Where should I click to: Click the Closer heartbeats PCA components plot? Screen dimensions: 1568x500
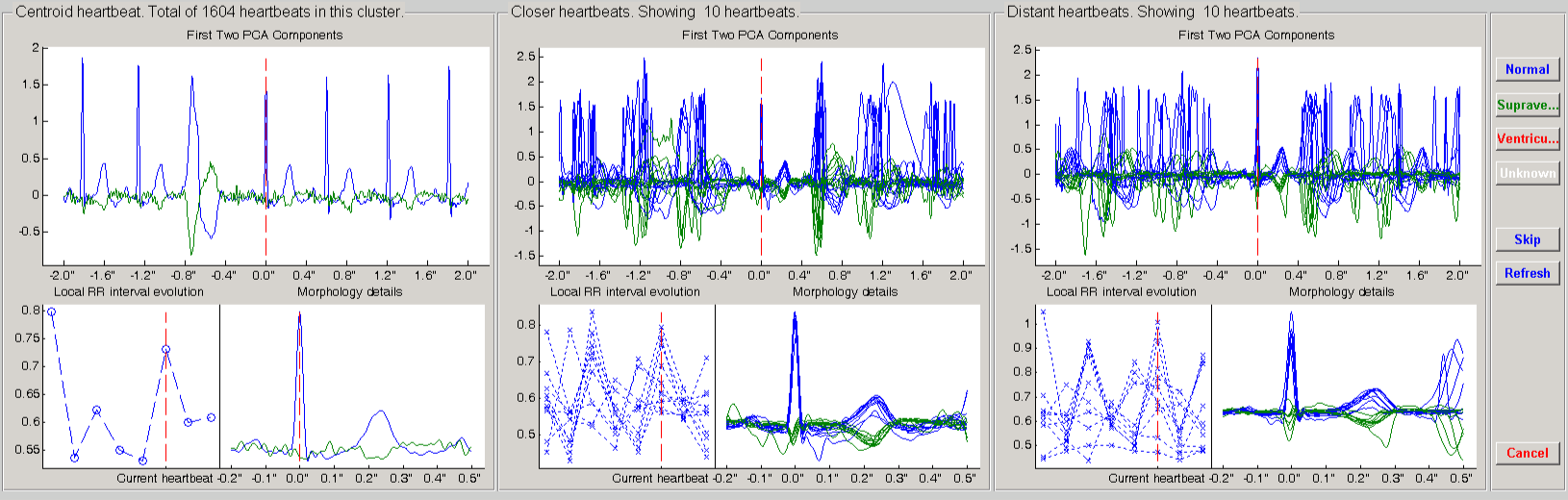pos(761,156)
